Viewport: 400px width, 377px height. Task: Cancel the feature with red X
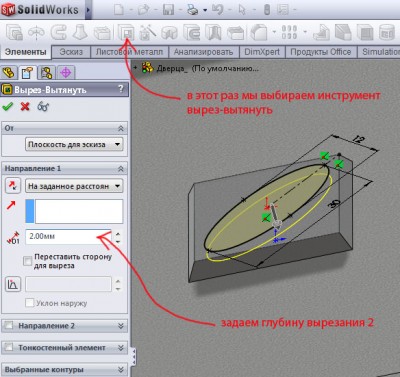25,107
